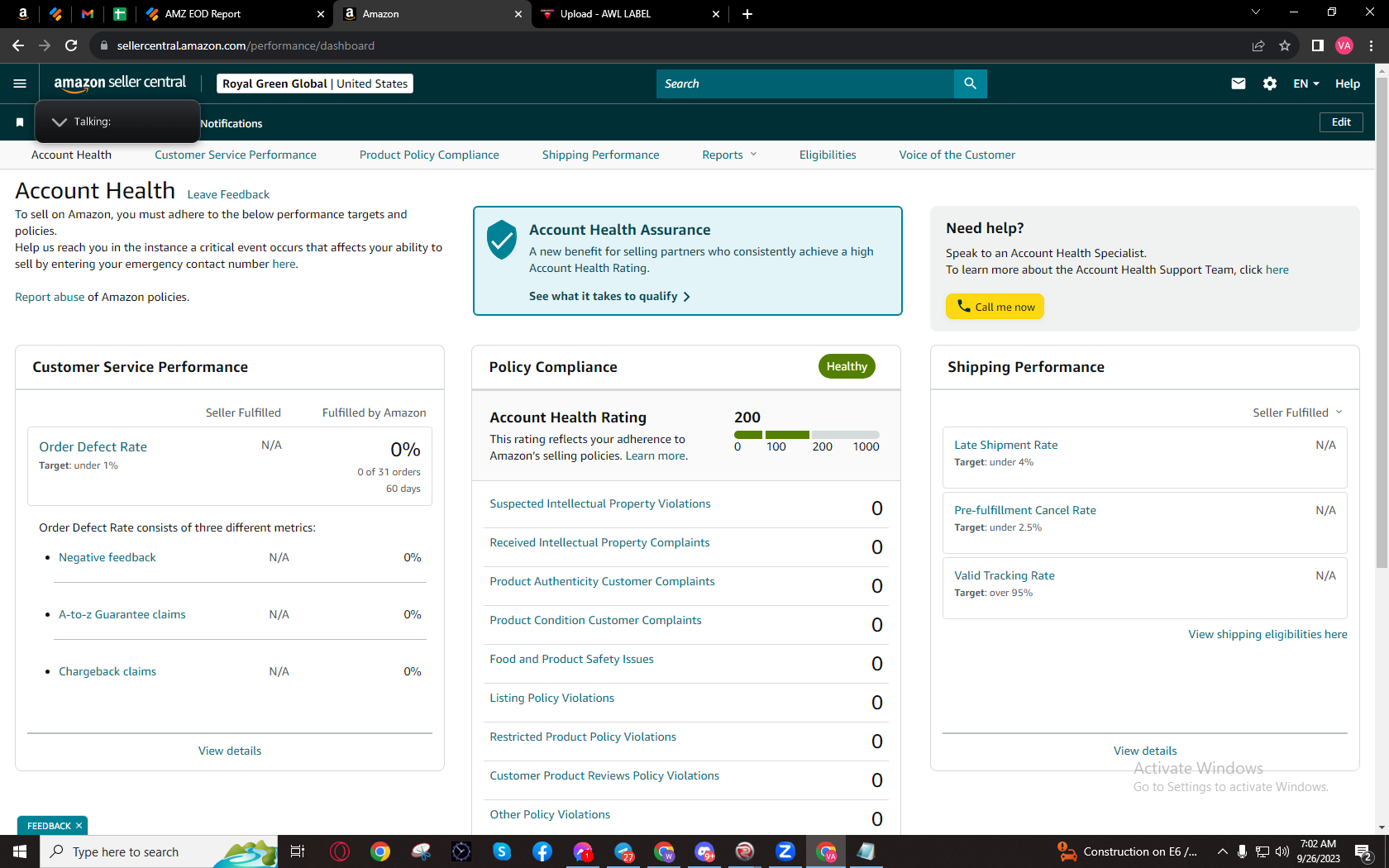Open a new browser tab
1389x868 pixels.
747,14
